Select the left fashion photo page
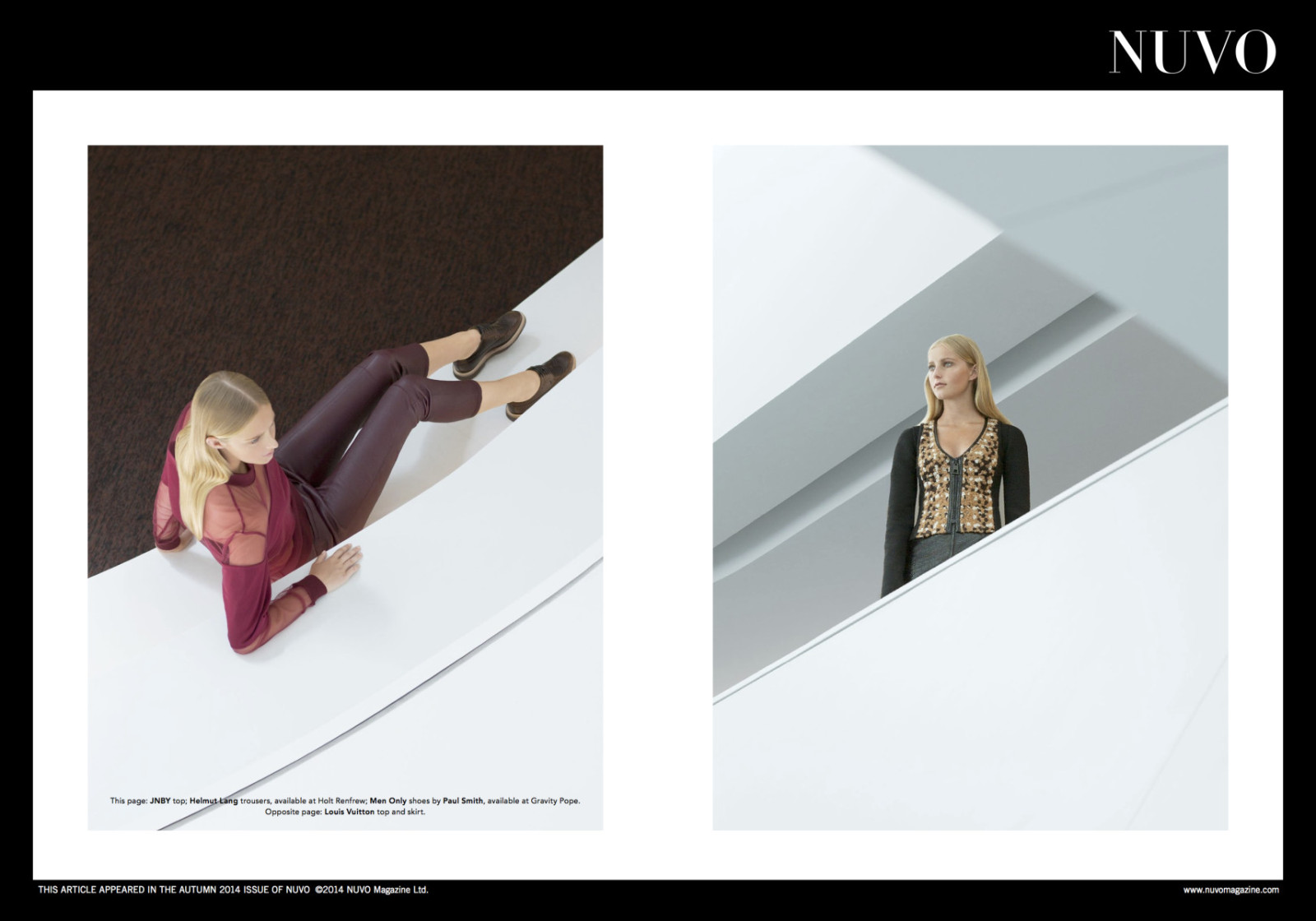1316x921 pixels. tap(345, 488)
